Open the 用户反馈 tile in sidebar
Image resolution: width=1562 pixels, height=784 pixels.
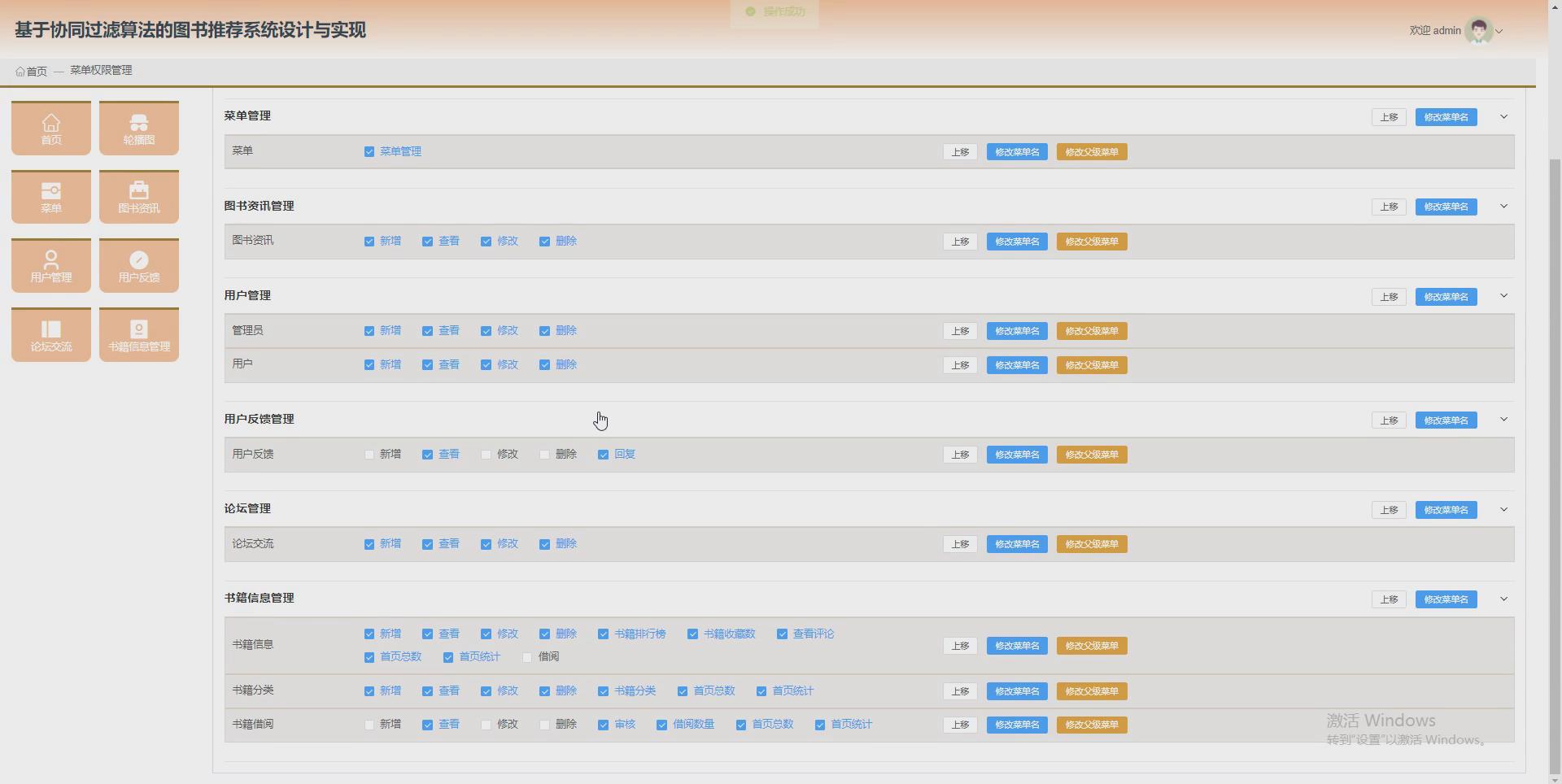[139, 265]
